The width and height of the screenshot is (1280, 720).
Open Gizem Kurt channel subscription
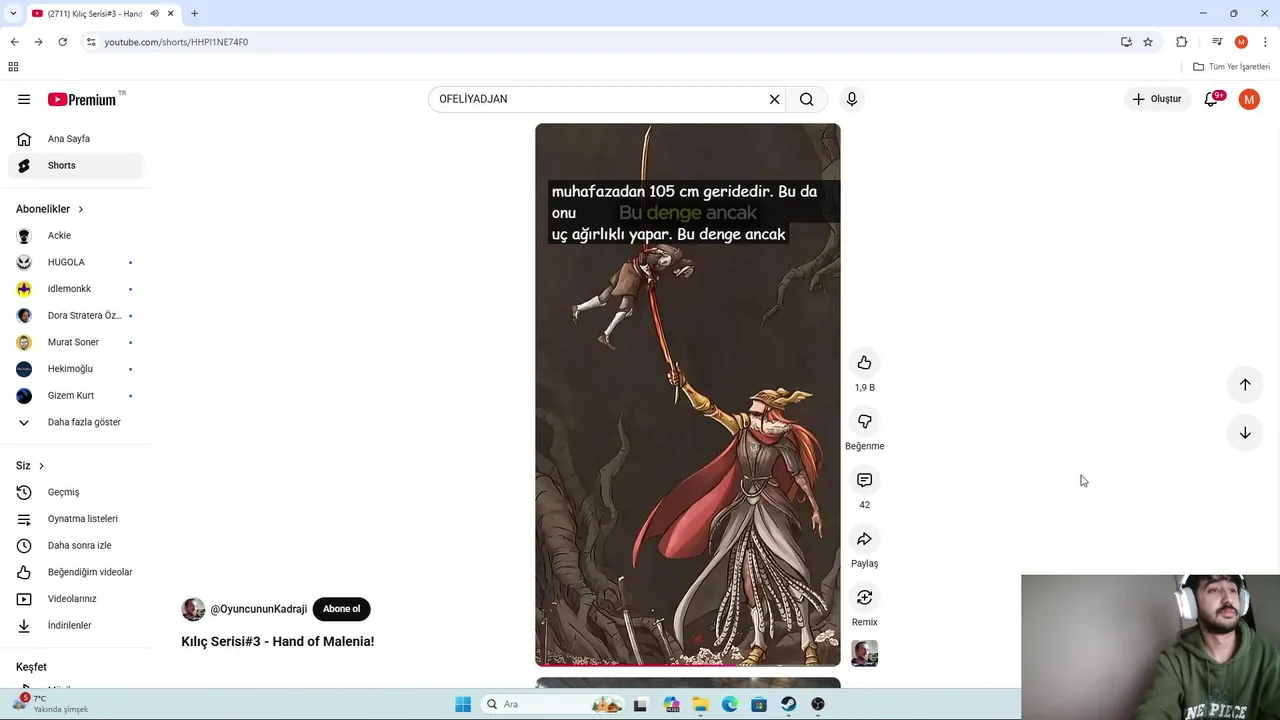coord(76,395)
